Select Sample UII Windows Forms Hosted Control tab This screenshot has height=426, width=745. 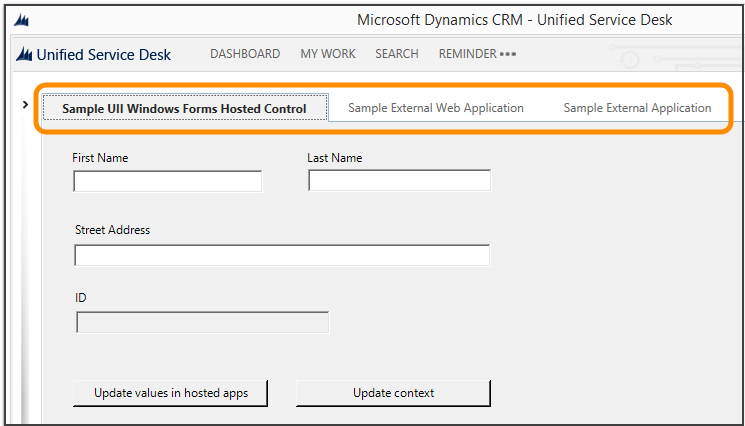pos(185,108)
